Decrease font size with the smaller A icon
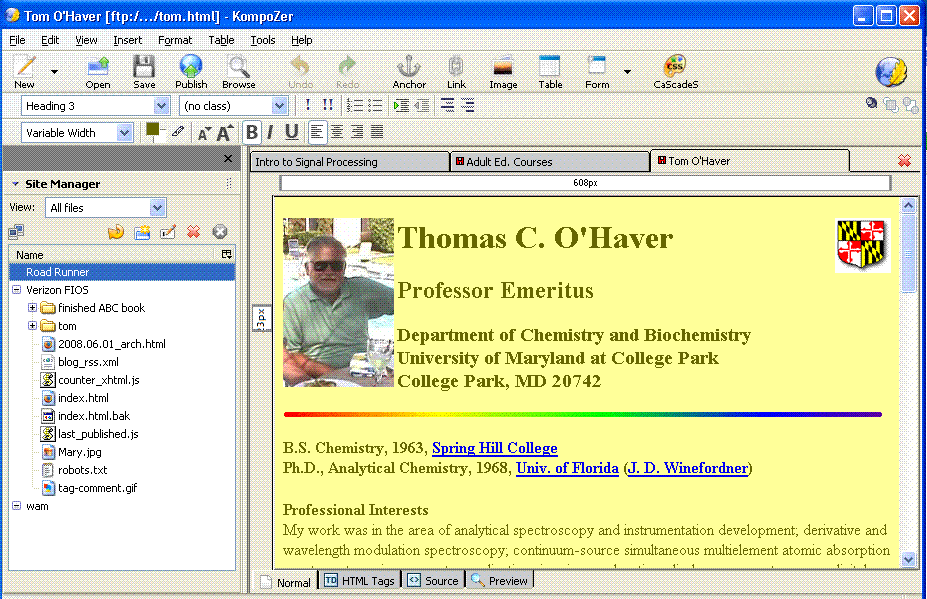This screenshot has width=927, height=599. click(204, 133)
